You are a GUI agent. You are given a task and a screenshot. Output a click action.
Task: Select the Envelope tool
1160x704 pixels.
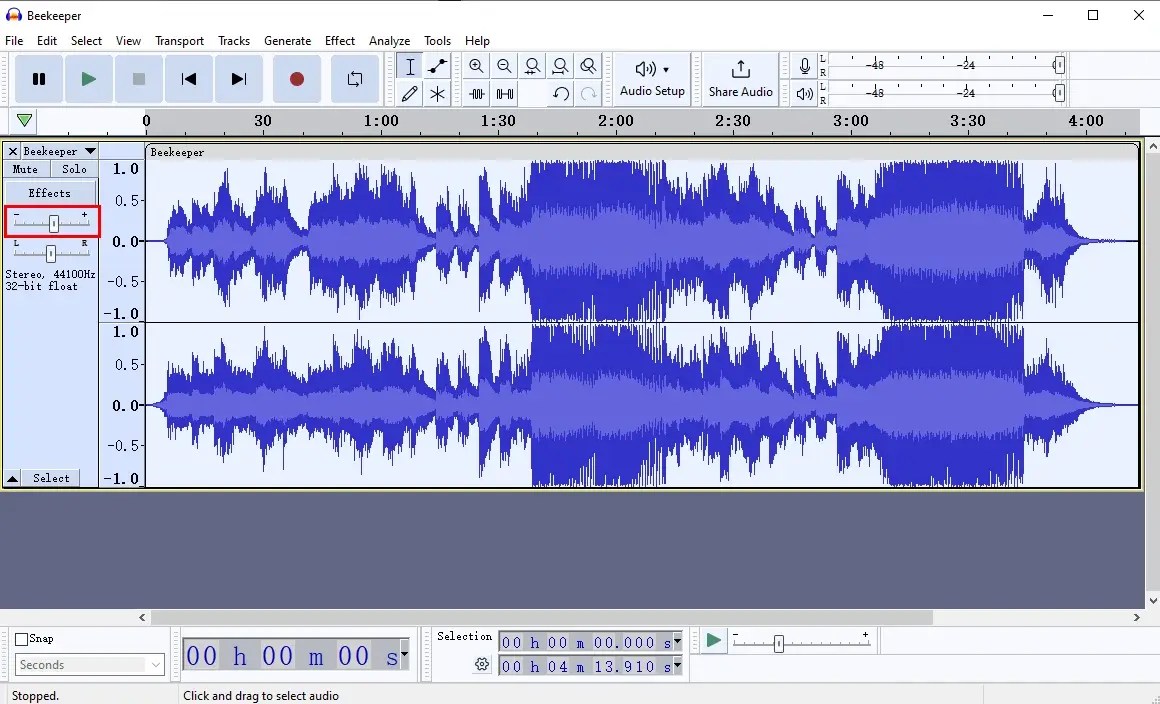coord(437,66)
